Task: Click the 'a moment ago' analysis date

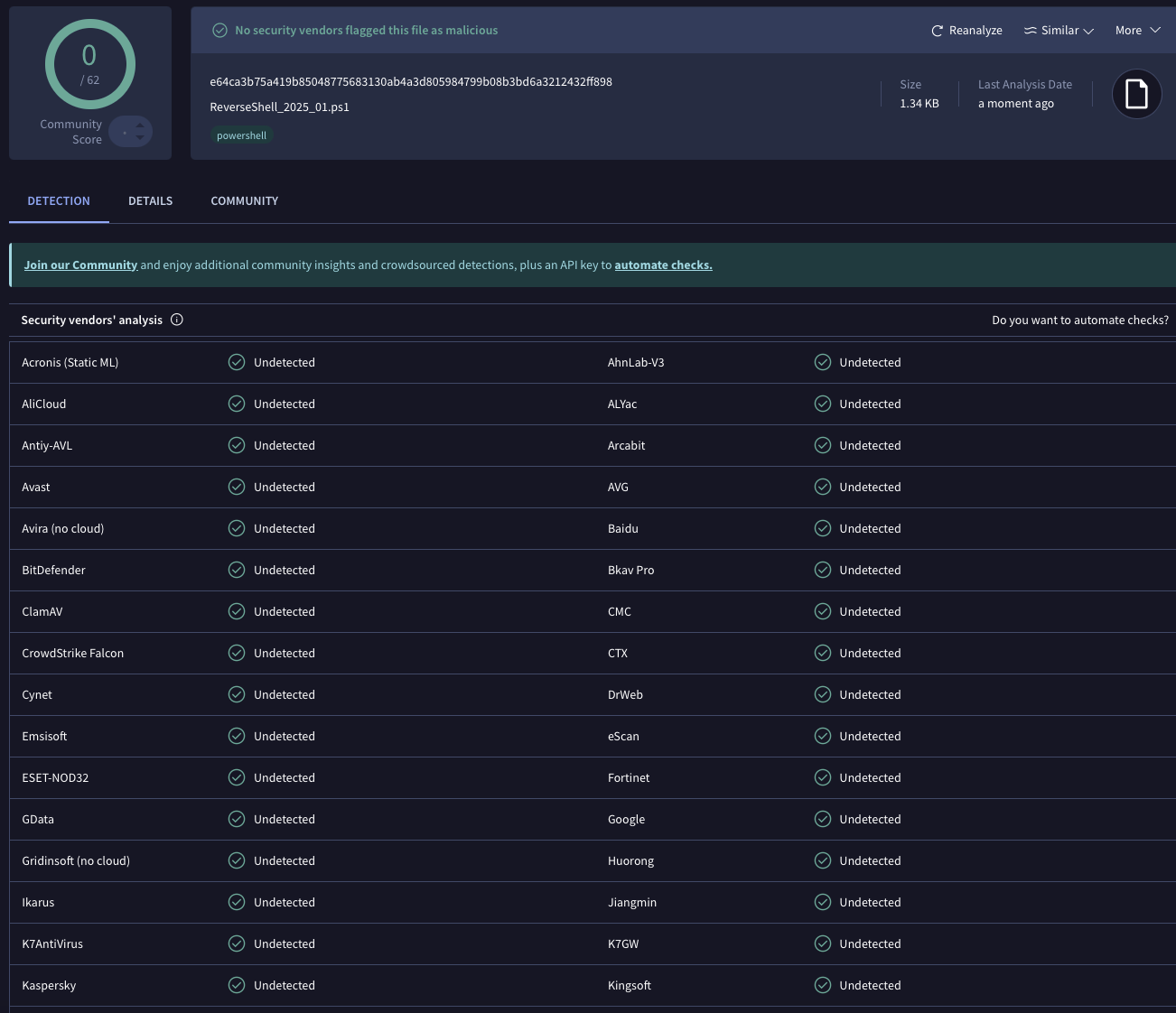Action: (1016, 104)
